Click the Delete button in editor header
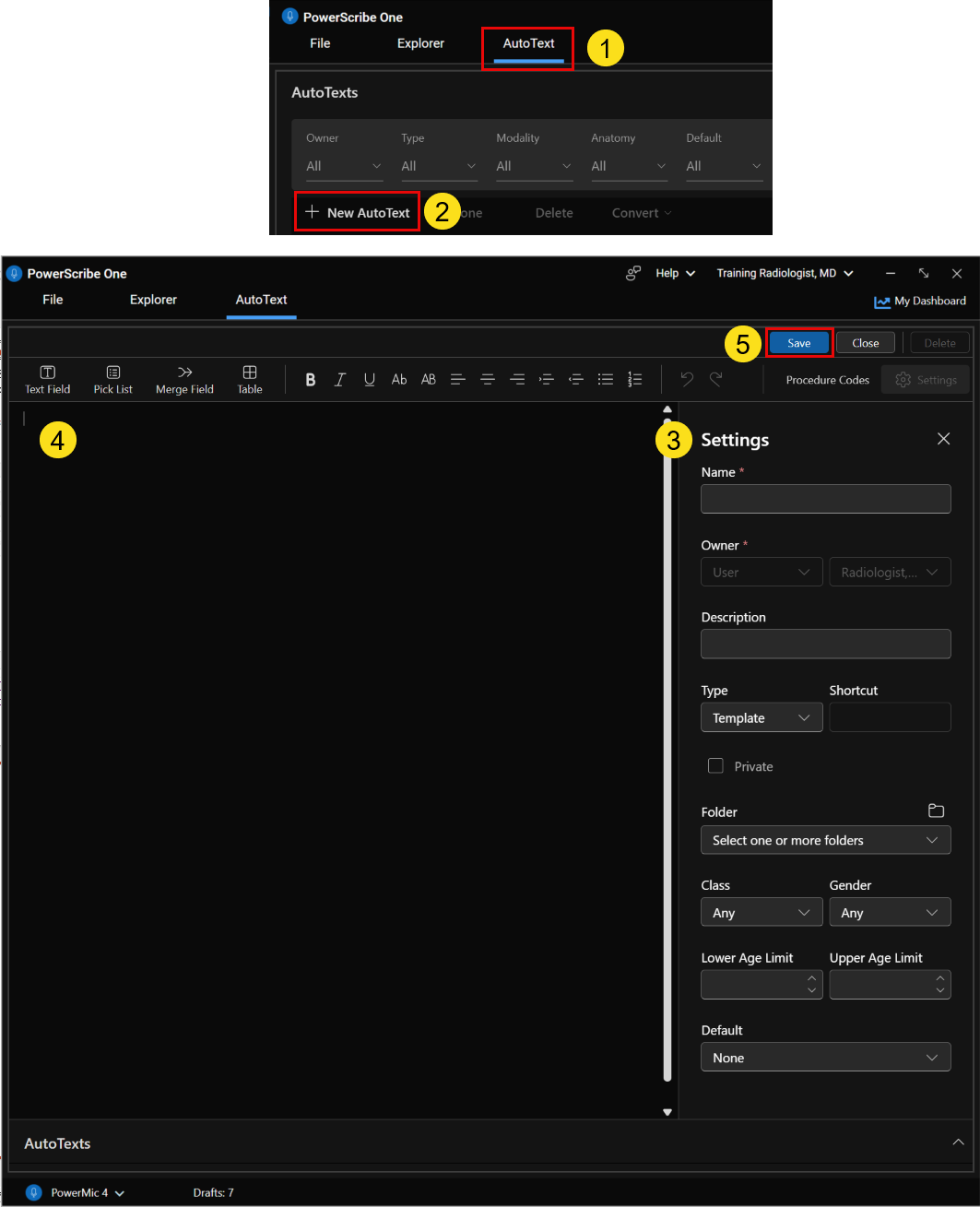 coord(939,343)
